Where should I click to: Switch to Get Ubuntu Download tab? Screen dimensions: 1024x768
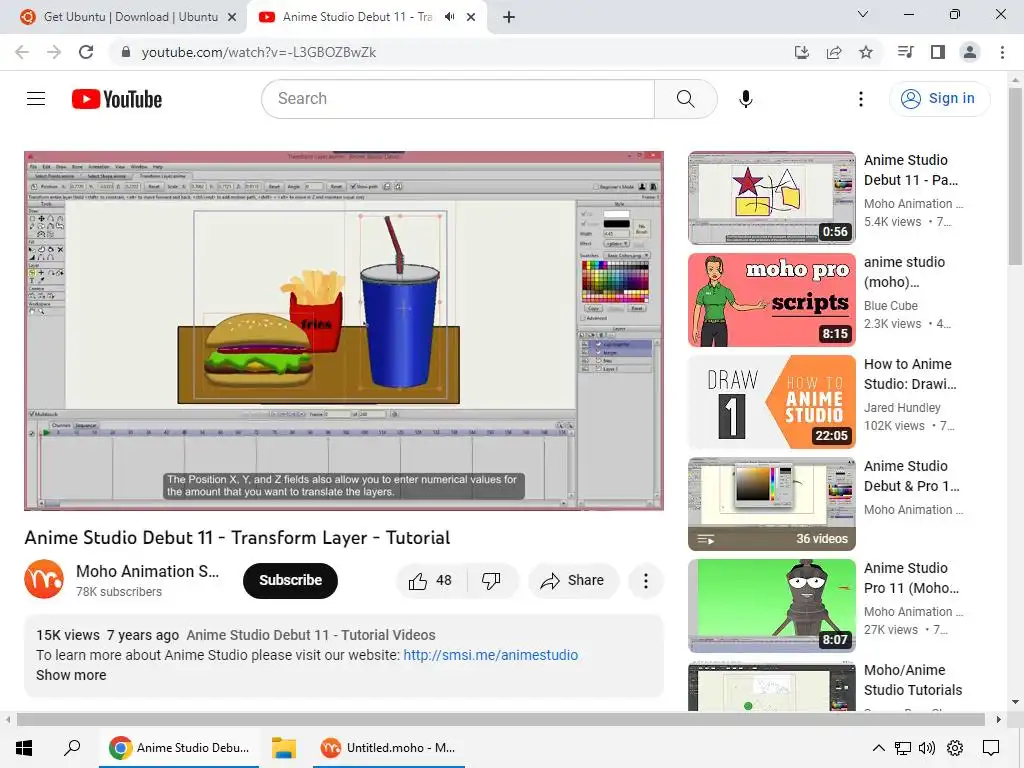point(131,17)
